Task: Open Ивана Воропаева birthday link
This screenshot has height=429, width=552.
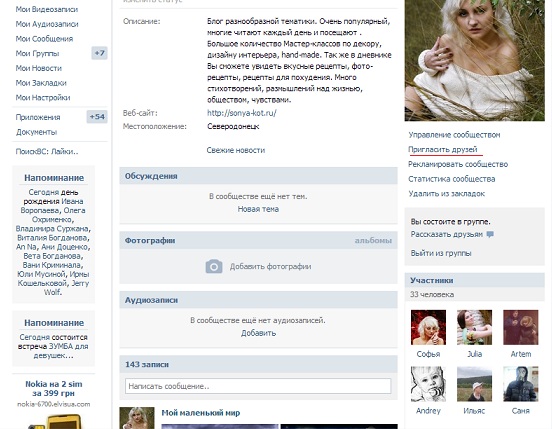Action: point(53,206)
